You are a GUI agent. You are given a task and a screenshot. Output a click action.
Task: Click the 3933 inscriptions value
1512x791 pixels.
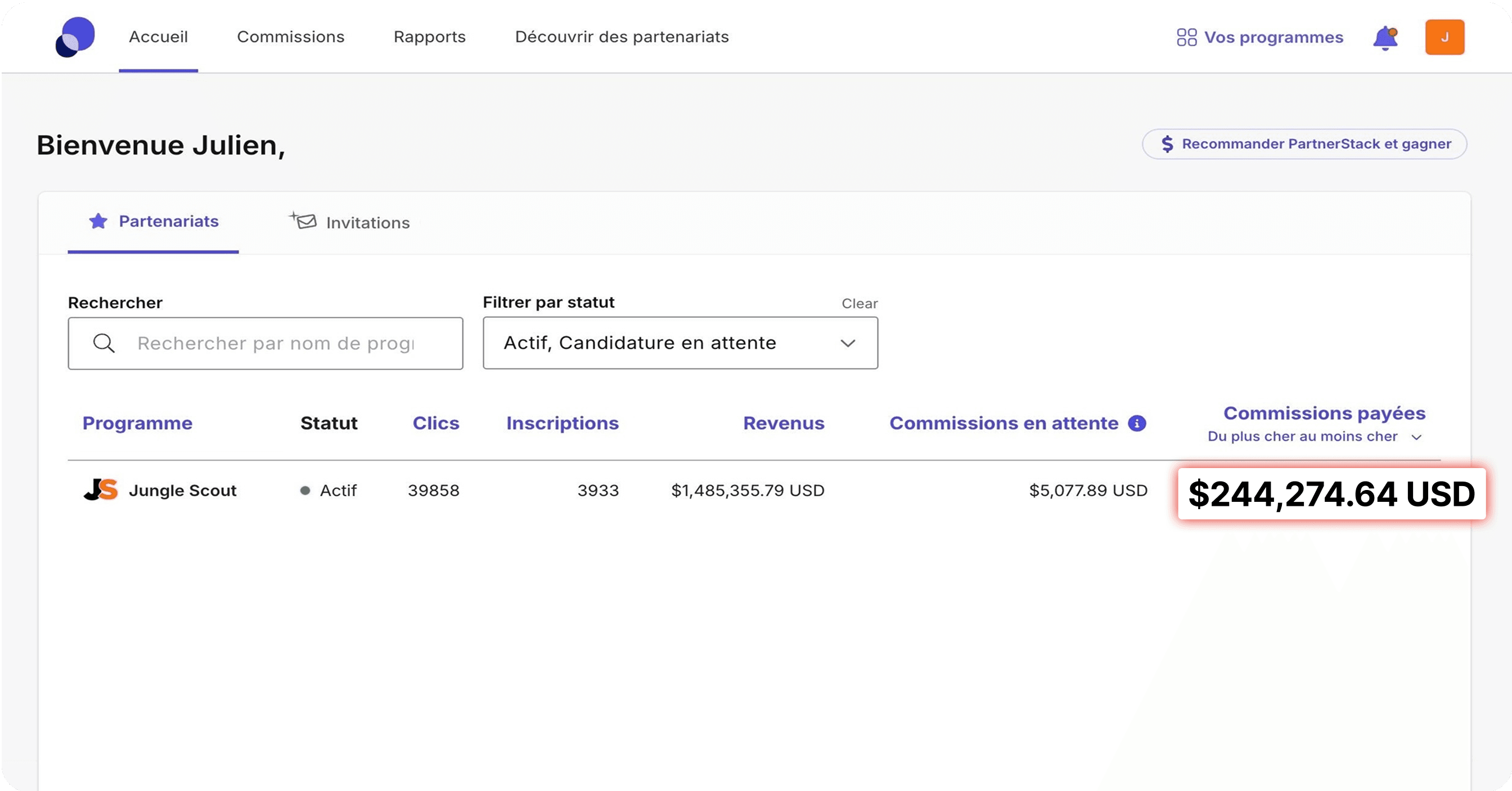tap(598, 491)
